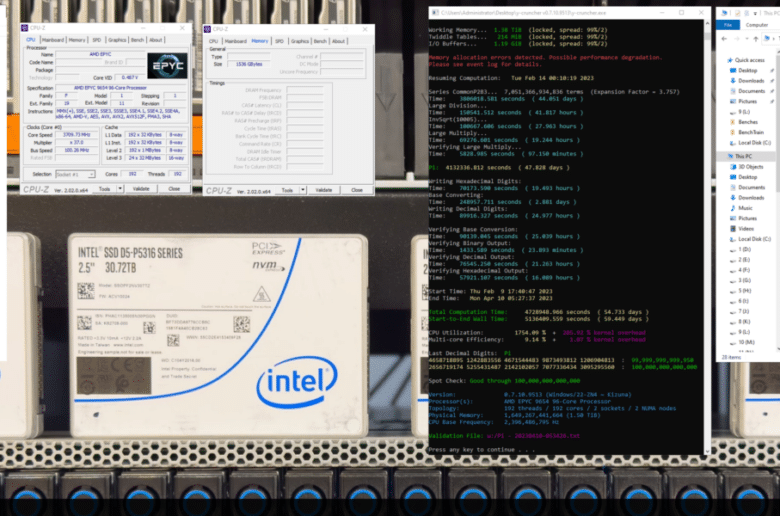Open Videos icon under This PC
Image resolution: width=780 pixels, height=516 pixels.
click(733, 229)
